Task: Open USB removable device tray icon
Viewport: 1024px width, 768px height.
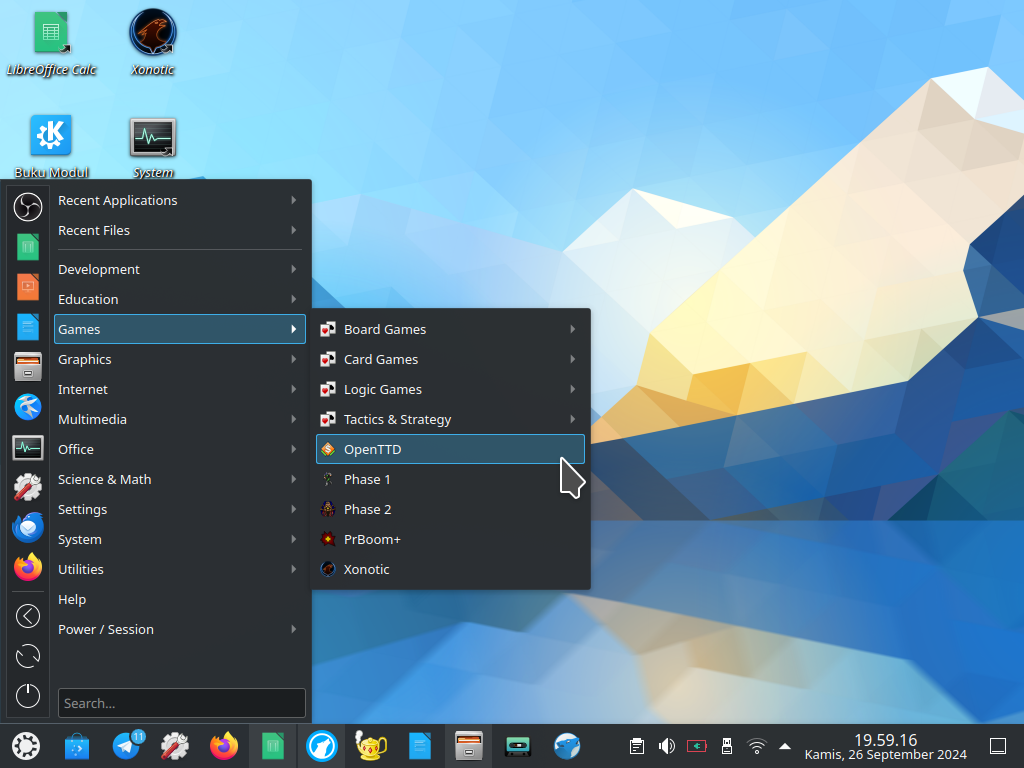Action: [x=727, y=746]
